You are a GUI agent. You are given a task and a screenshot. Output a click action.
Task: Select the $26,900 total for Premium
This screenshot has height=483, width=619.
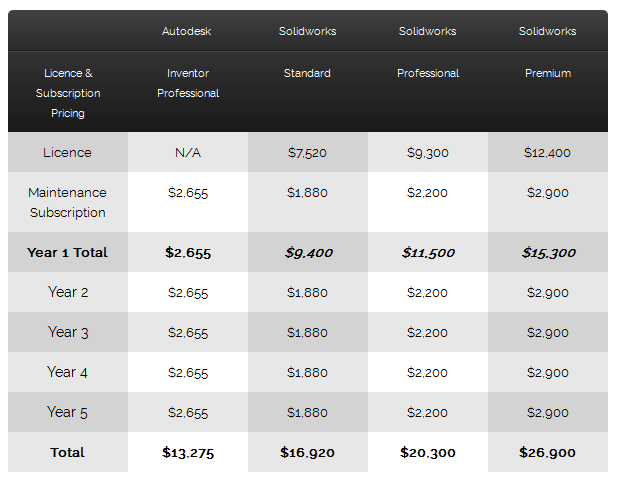pos(548,453)
